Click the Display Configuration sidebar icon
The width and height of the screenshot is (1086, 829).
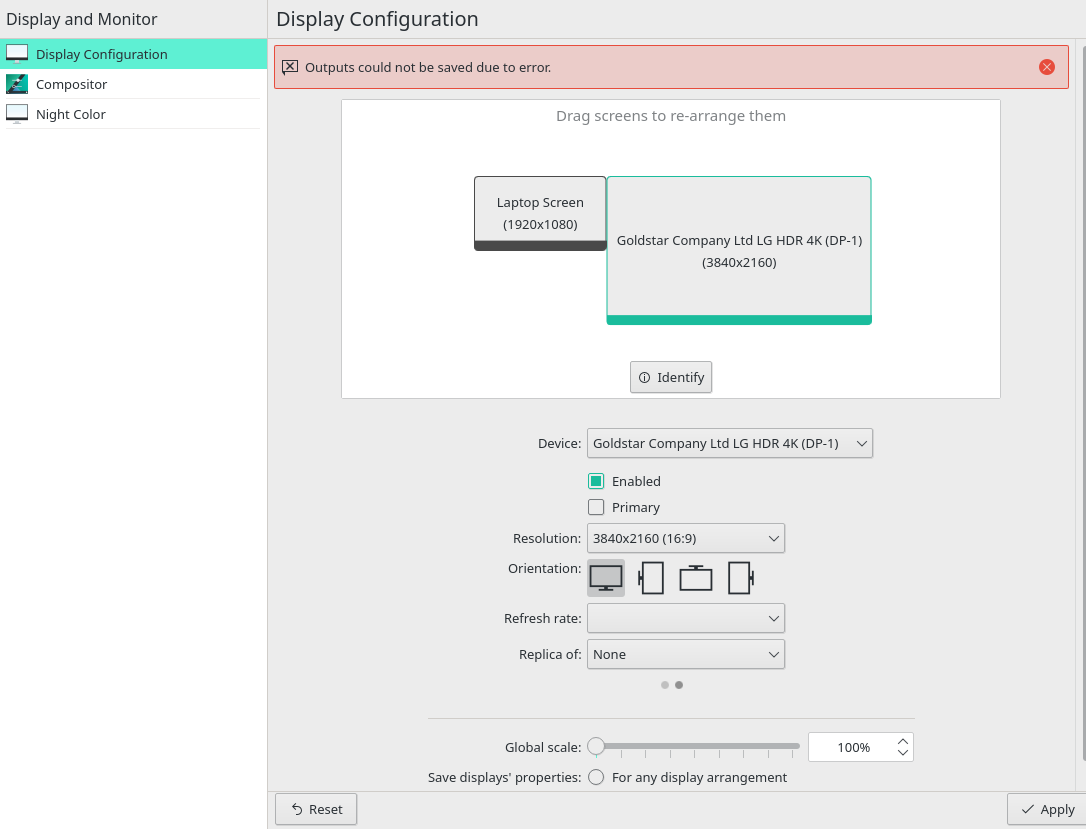coord(17,54)
